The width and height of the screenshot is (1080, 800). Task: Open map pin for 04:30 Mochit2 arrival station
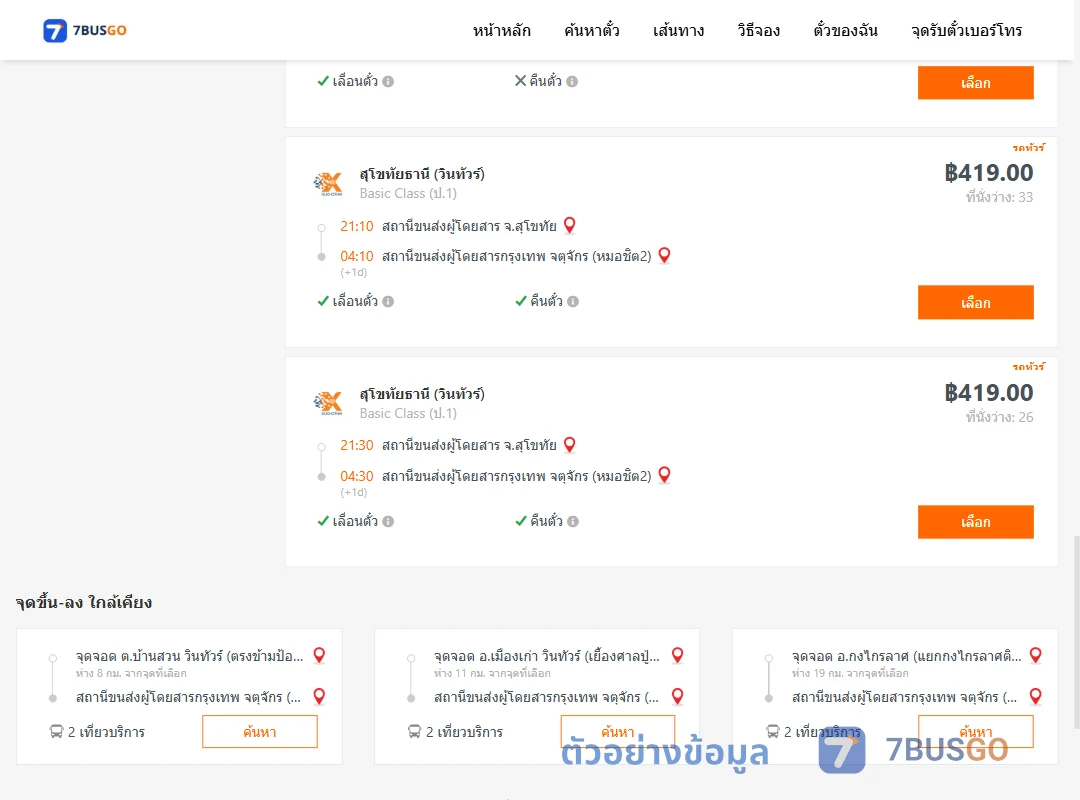tap(665, 475)
